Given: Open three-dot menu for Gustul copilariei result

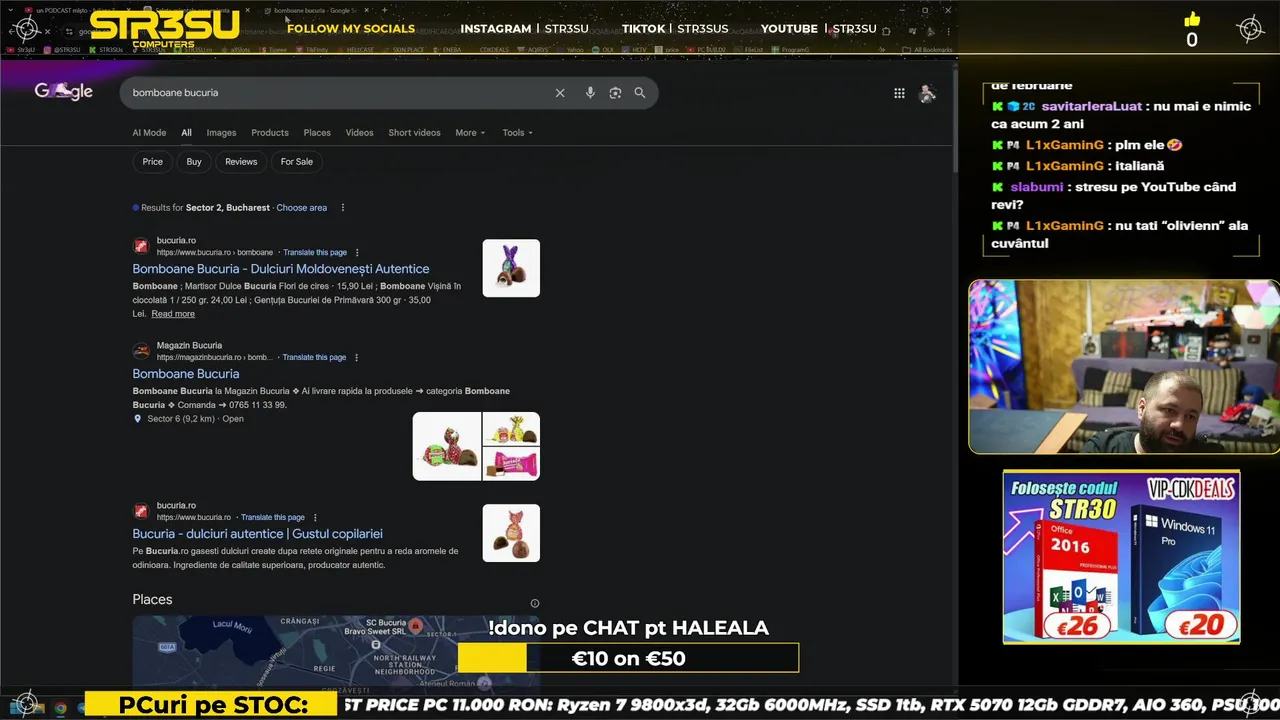Looking at the screenshot, I should (x=315, y=518).
